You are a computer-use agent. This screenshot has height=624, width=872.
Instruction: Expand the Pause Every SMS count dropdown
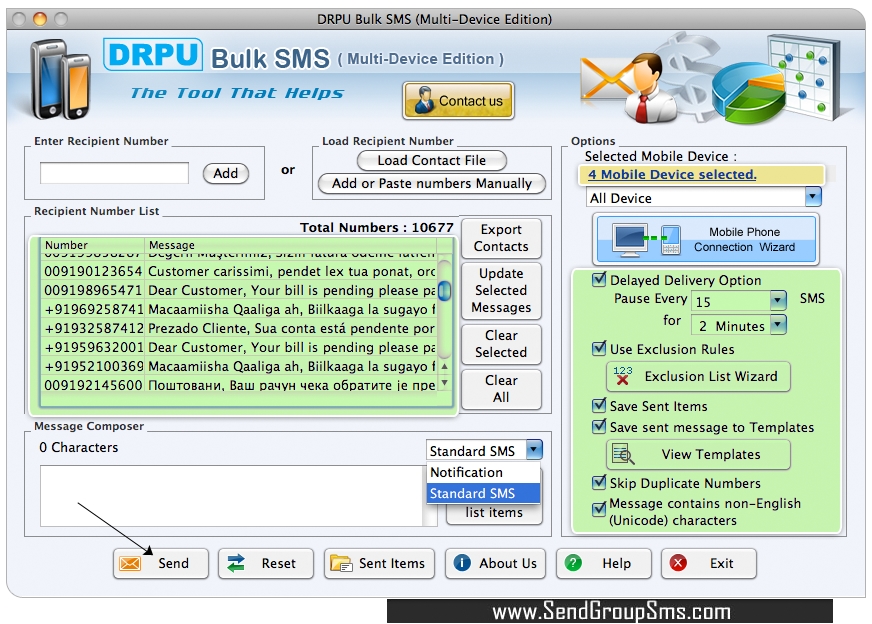pyautogui.click(x=778, y=301)
